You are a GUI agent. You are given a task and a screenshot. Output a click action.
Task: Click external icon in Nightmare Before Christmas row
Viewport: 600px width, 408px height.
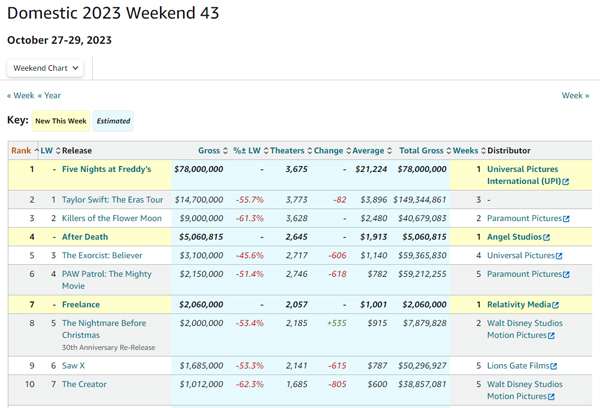pos(551,336)
